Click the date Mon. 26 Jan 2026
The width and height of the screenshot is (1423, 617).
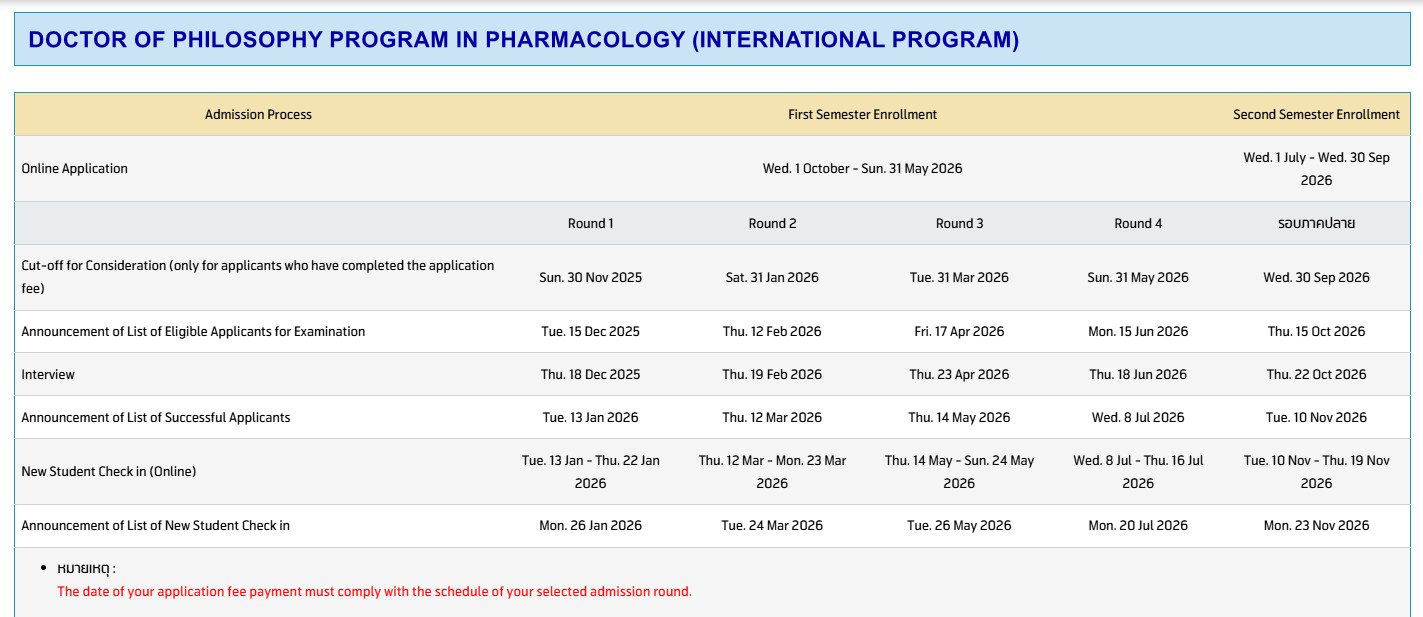pos(590,526)
